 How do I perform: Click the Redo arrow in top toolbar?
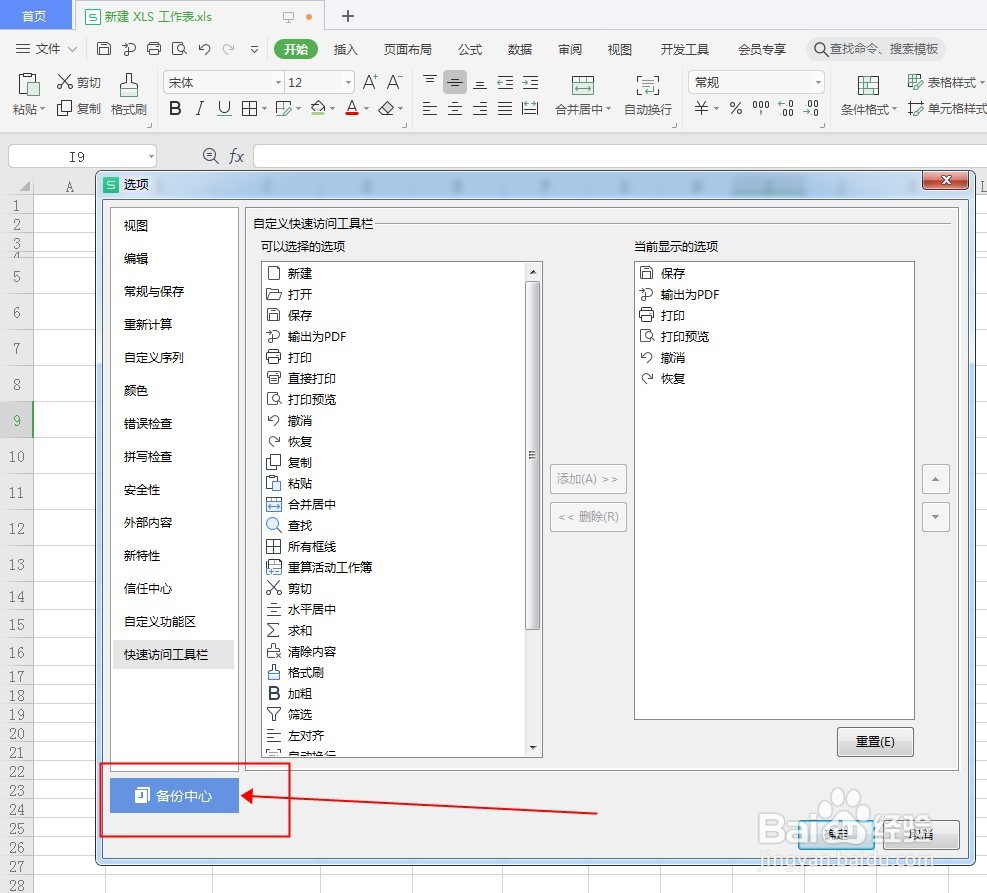228,48
